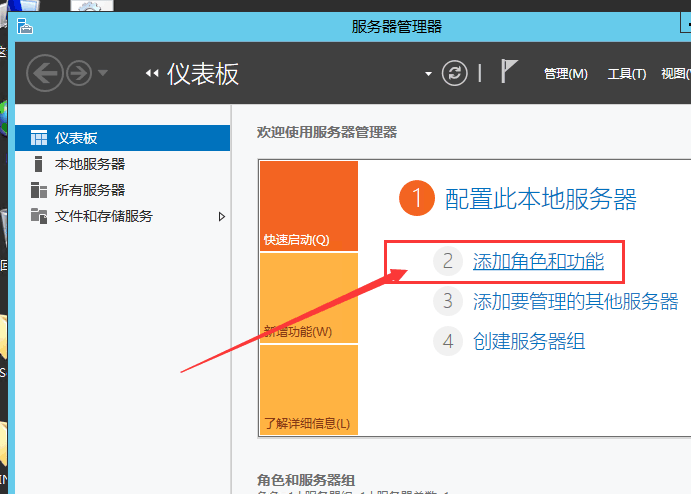Select 文件和存储服务 in the sidebar
This screenshot has height=494, width=691.
tap(103, 216)
